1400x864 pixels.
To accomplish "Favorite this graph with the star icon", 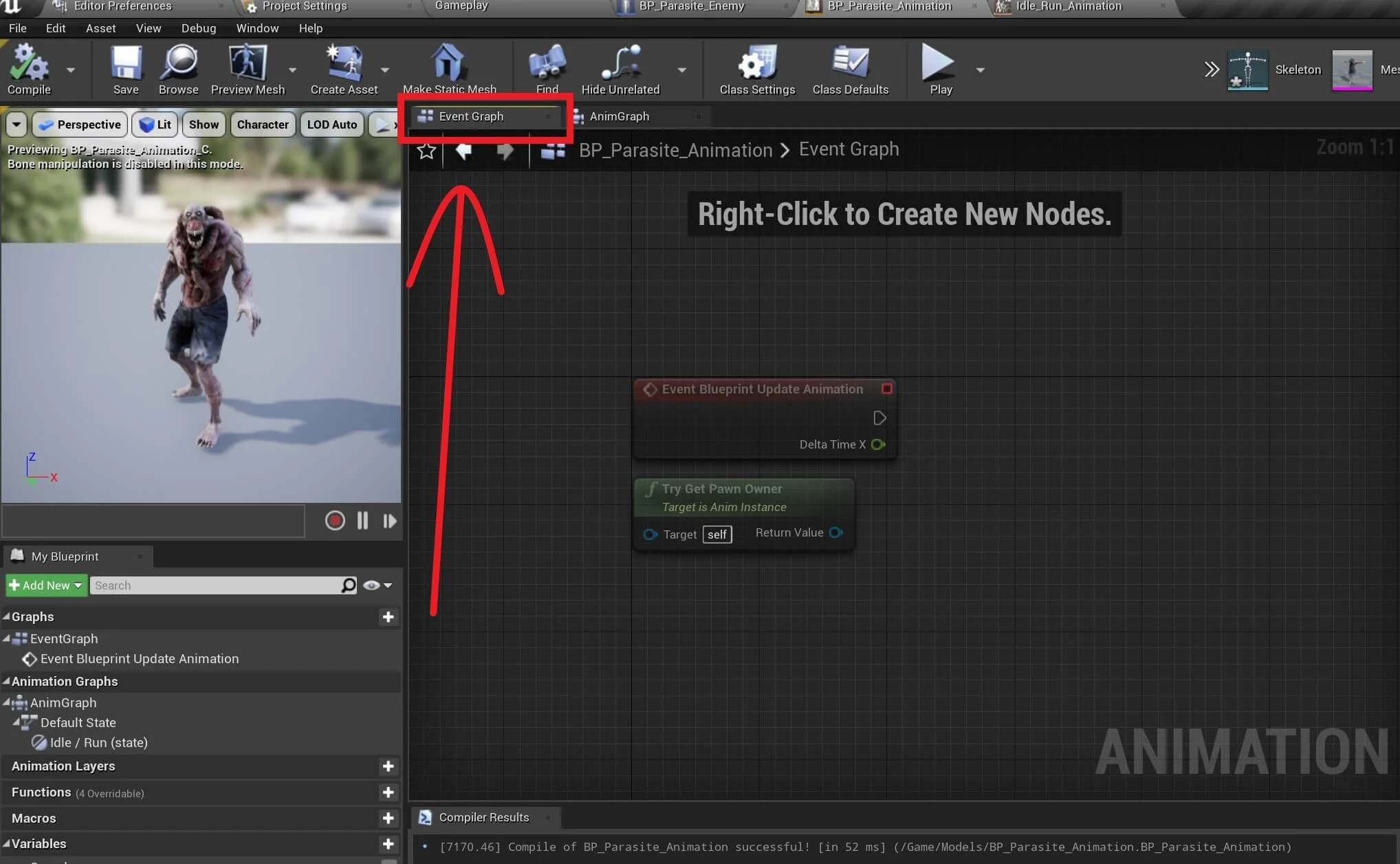I will coord(426,151).
